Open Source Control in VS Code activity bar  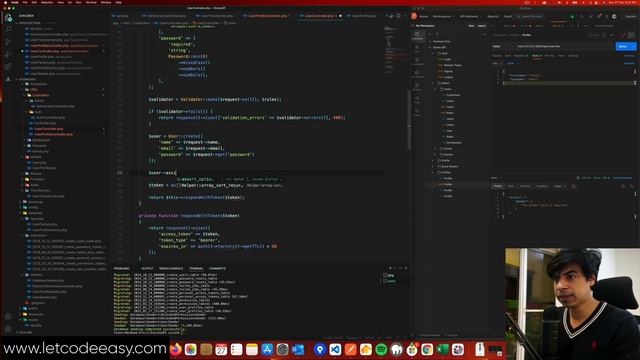[x=8, y=42]
